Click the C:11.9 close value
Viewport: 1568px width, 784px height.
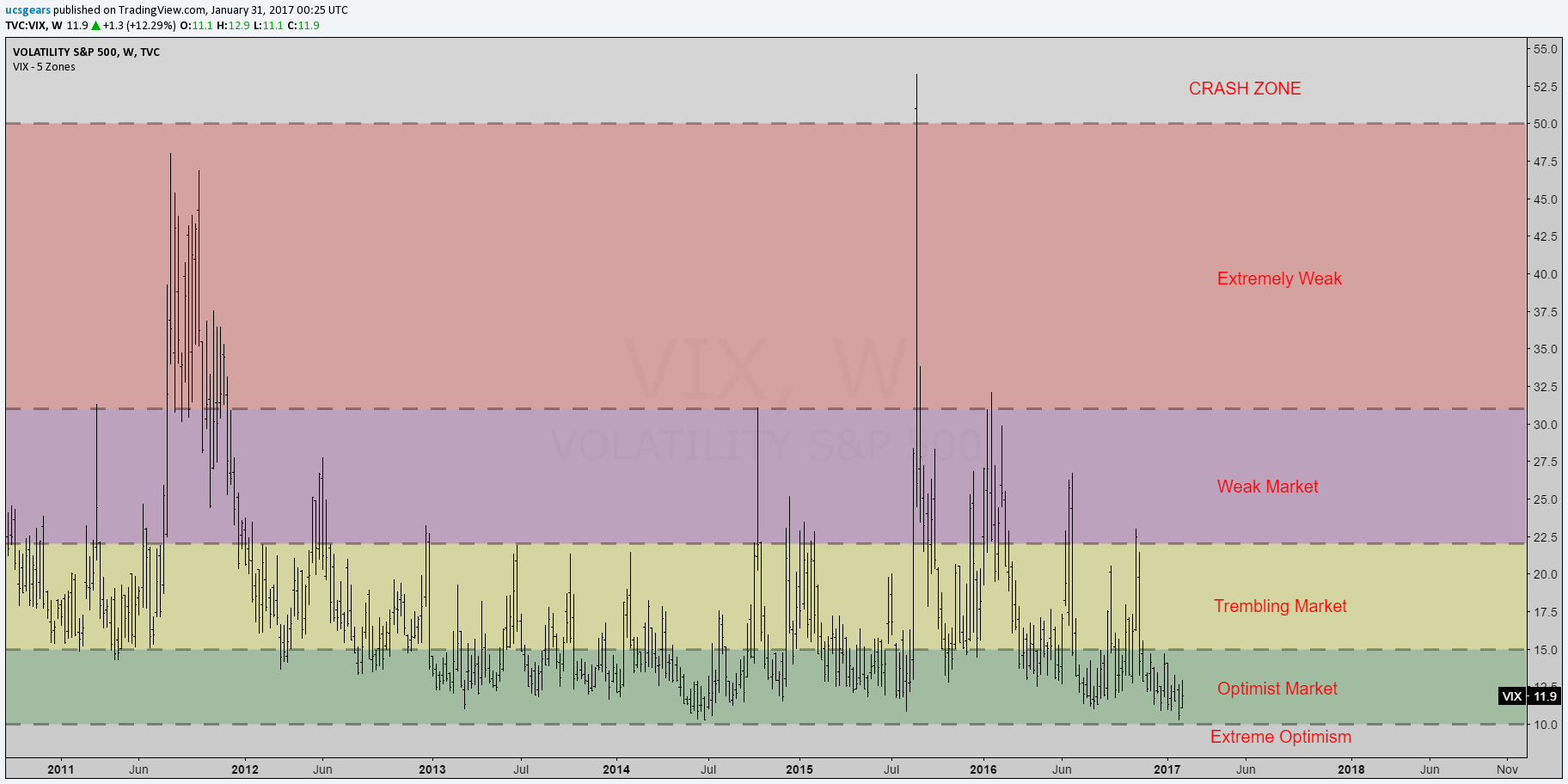tap(303, 26)
